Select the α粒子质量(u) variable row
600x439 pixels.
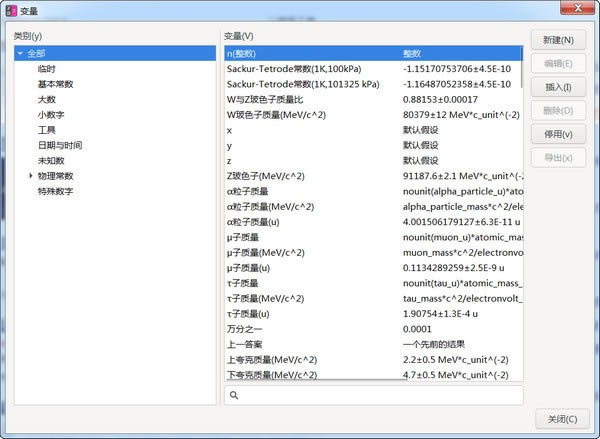coord(373,222)
